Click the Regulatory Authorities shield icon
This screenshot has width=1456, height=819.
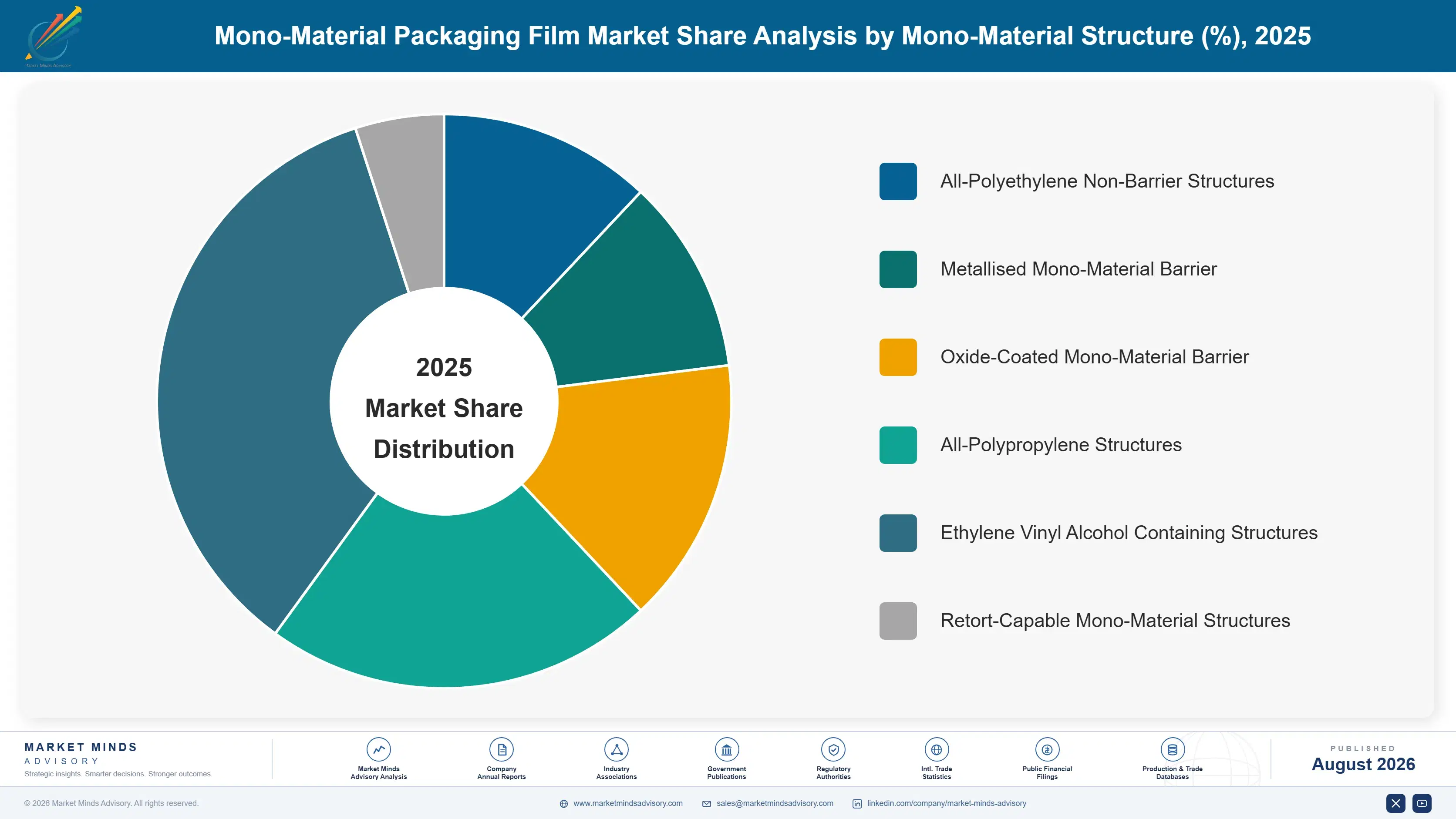coord(833,749)
